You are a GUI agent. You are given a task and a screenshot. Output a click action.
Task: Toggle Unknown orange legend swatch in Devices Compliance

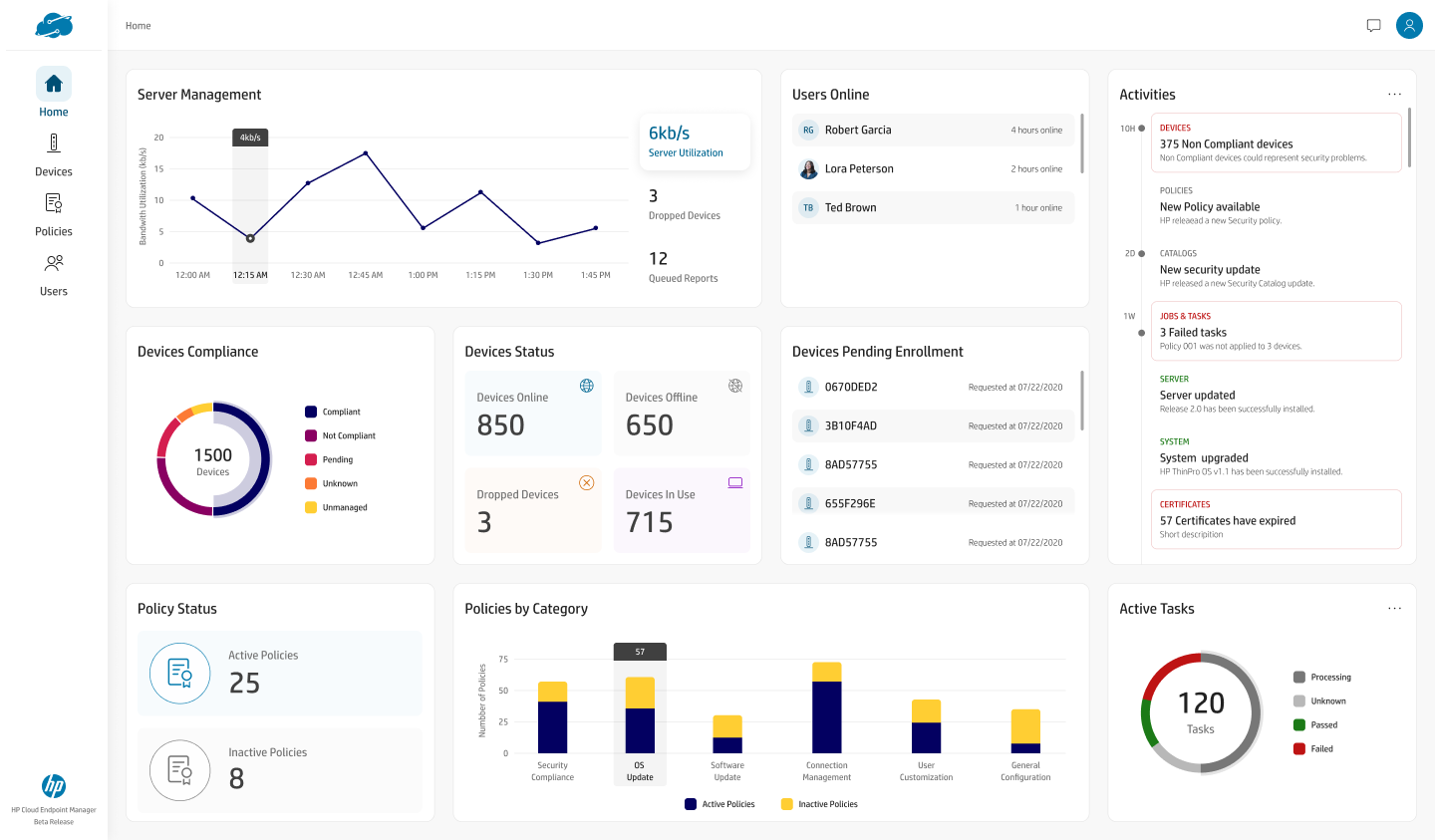[x=311, y=483]
